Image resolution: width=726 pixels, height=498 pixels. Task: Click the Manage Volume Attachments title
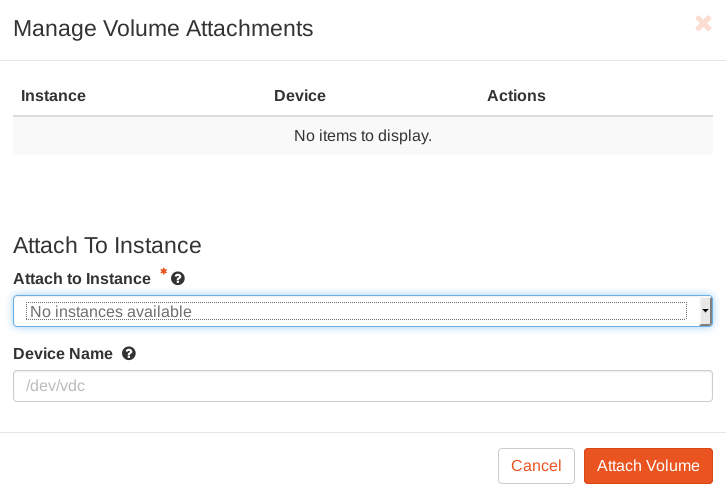[163, 28]
